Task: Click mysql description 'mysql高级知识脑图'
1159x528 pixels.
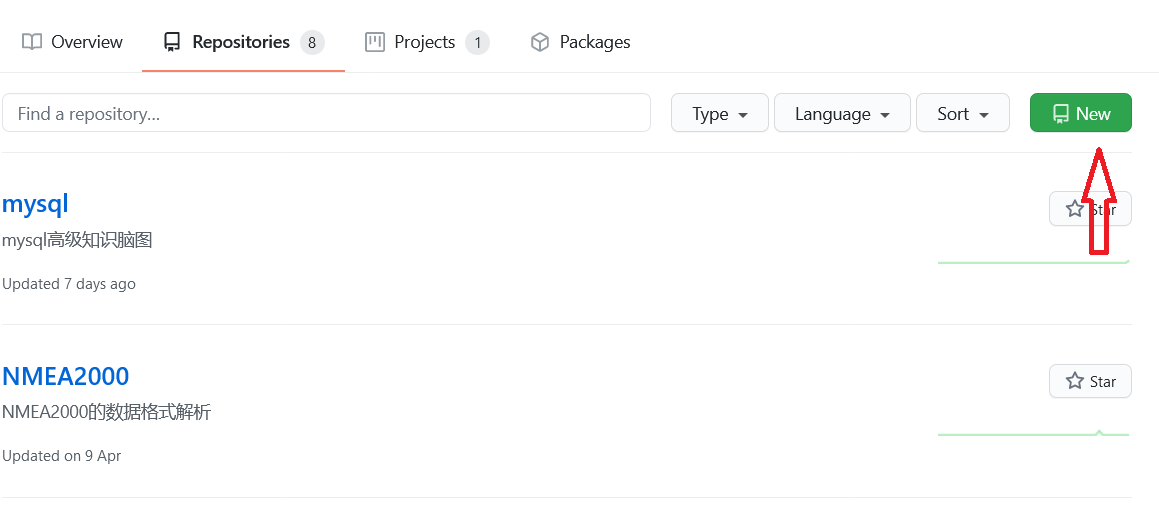Action: pyautogui.click(x=77, y=240)
